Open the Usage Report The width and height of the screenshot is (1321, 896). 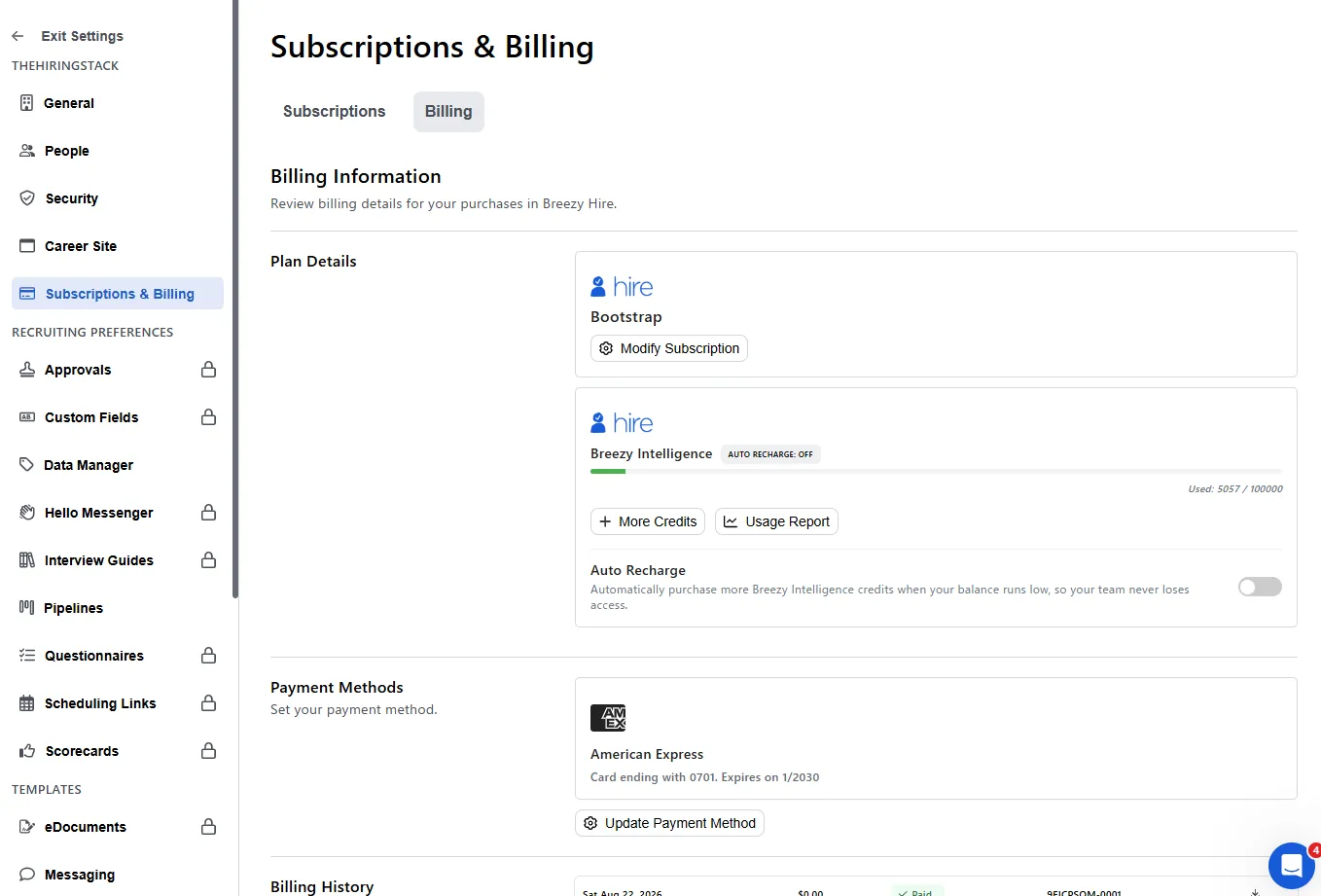point(776,521)
